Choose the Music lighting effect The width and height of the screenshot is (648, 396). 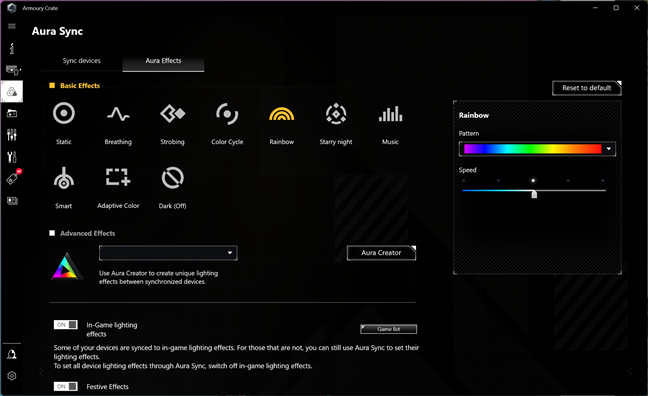click(391, 114)
